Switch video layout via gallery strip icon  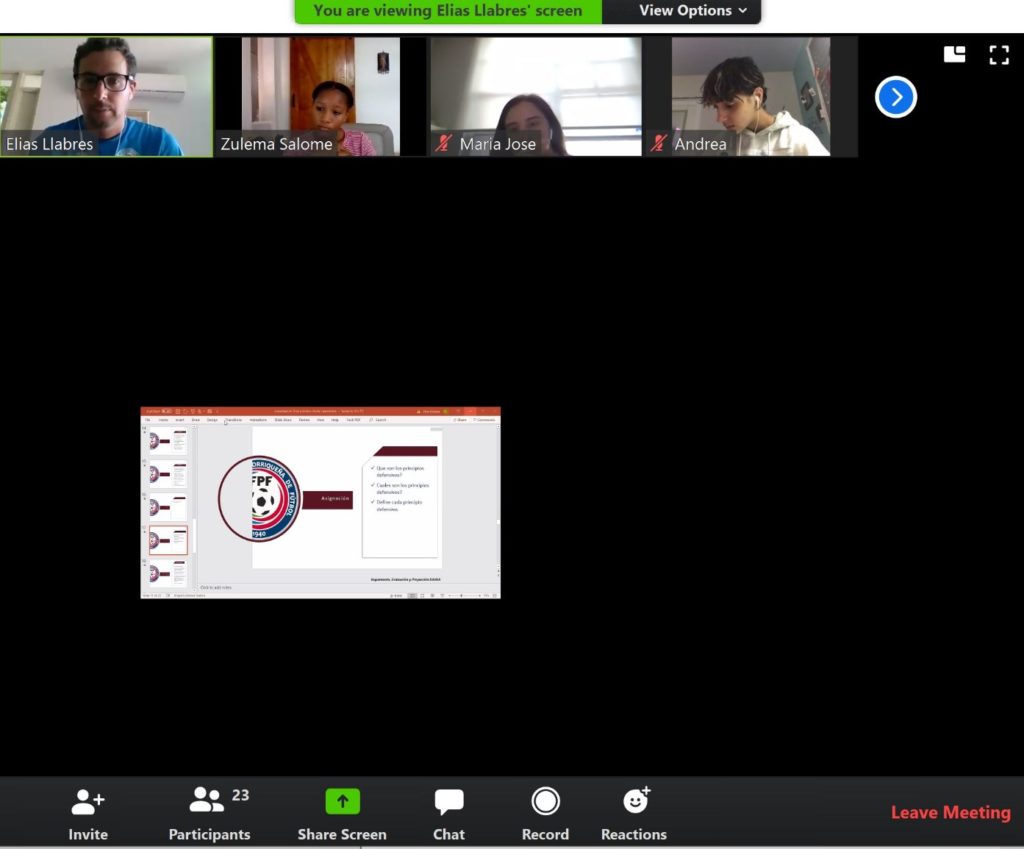point(954,55)
